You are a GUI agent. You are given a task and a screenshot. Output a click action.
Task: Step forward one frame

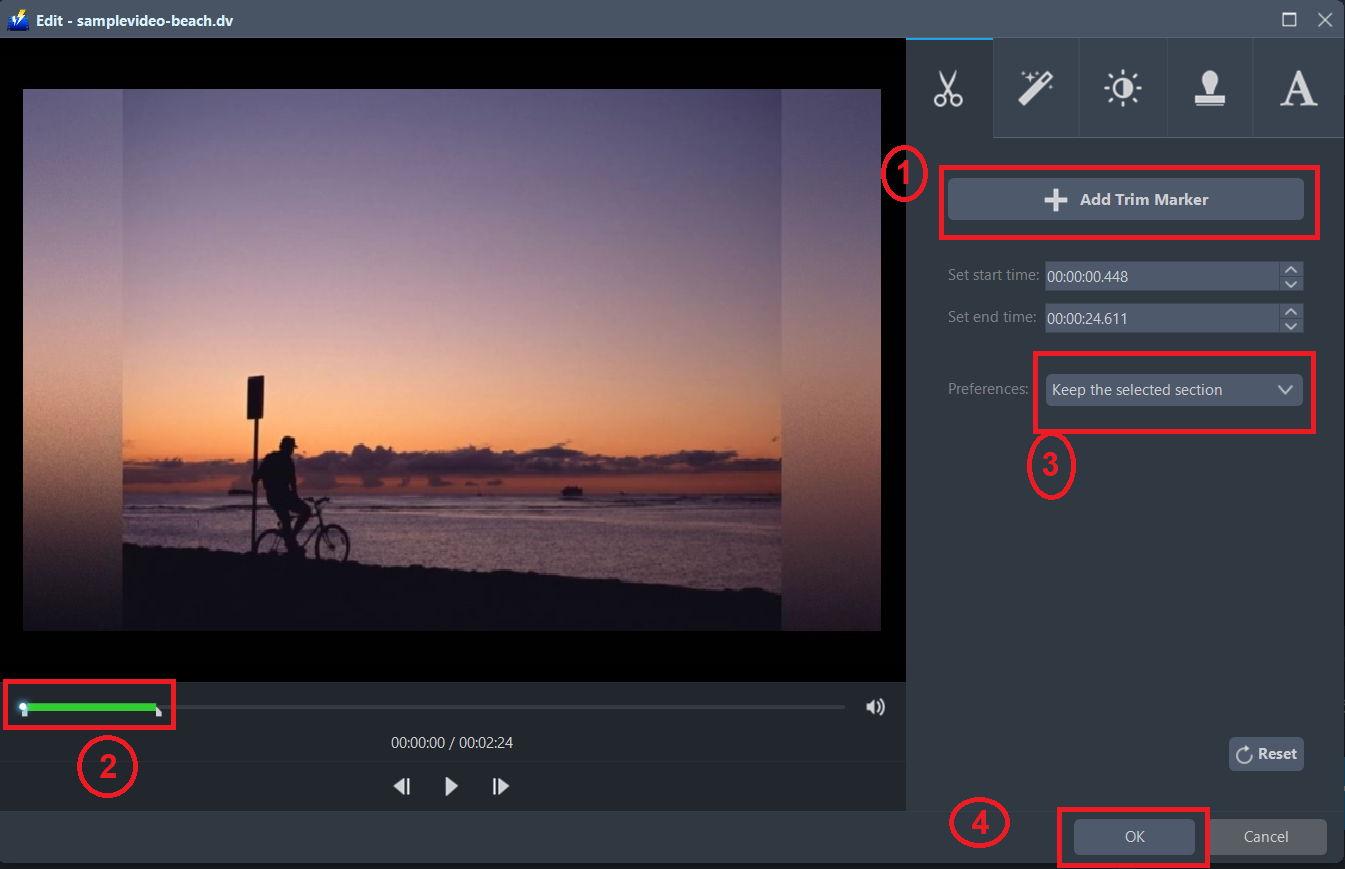pyautogui.click(x=500, y=786)
